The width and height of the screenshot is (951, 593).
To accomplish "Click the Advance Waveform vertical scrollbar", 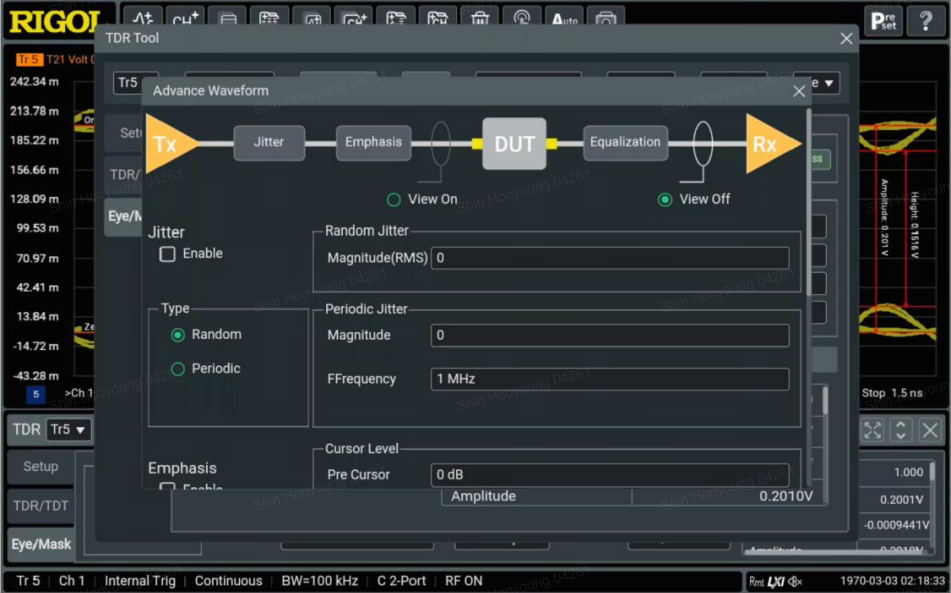I will point(808,203).
